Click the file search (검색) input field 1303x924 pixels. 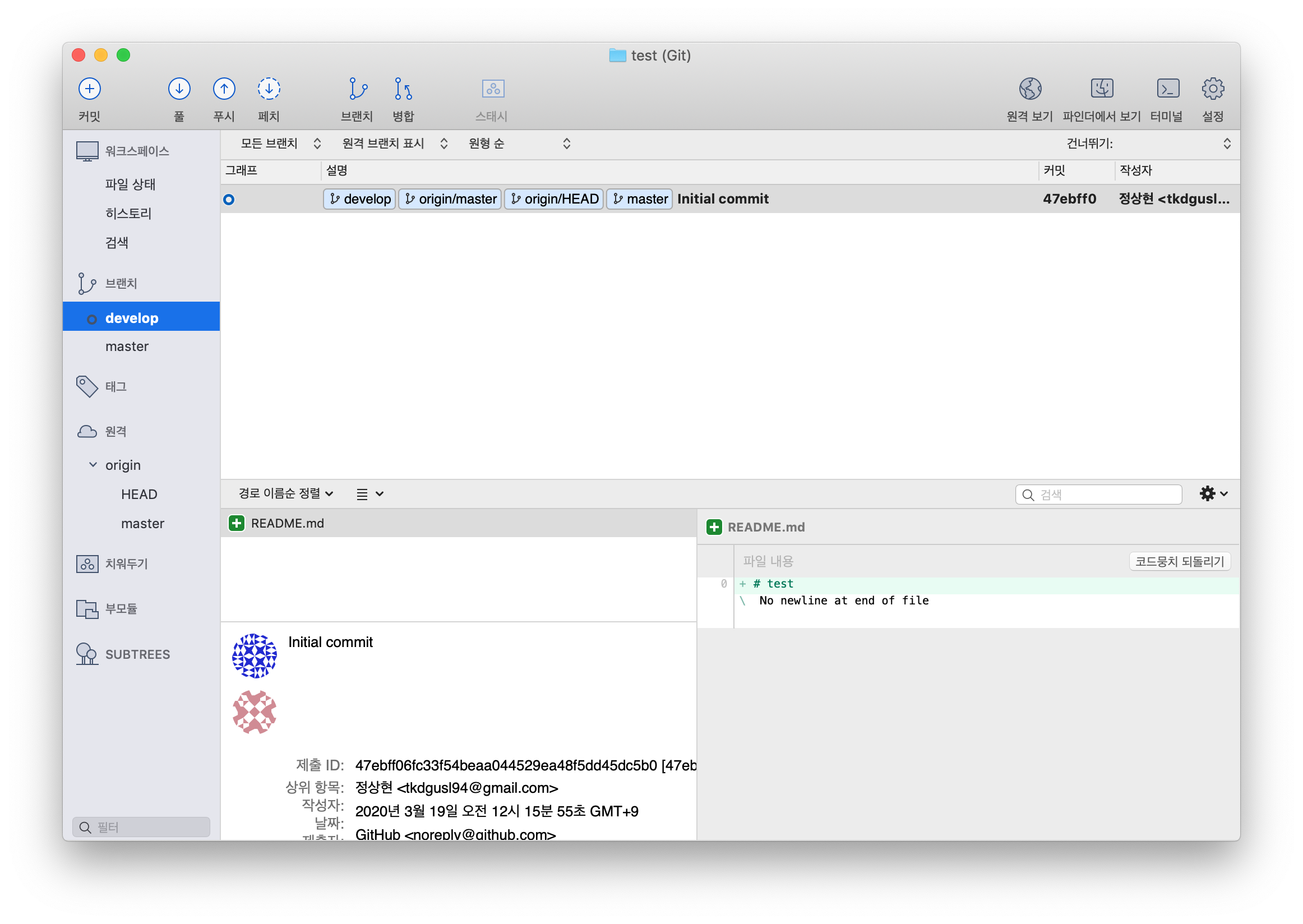click(1107, 495)
